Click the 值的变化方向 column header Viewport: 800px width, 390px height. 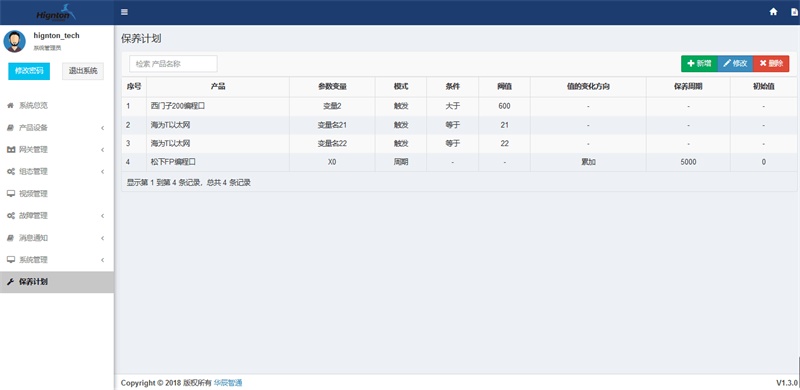click(588, 87)
